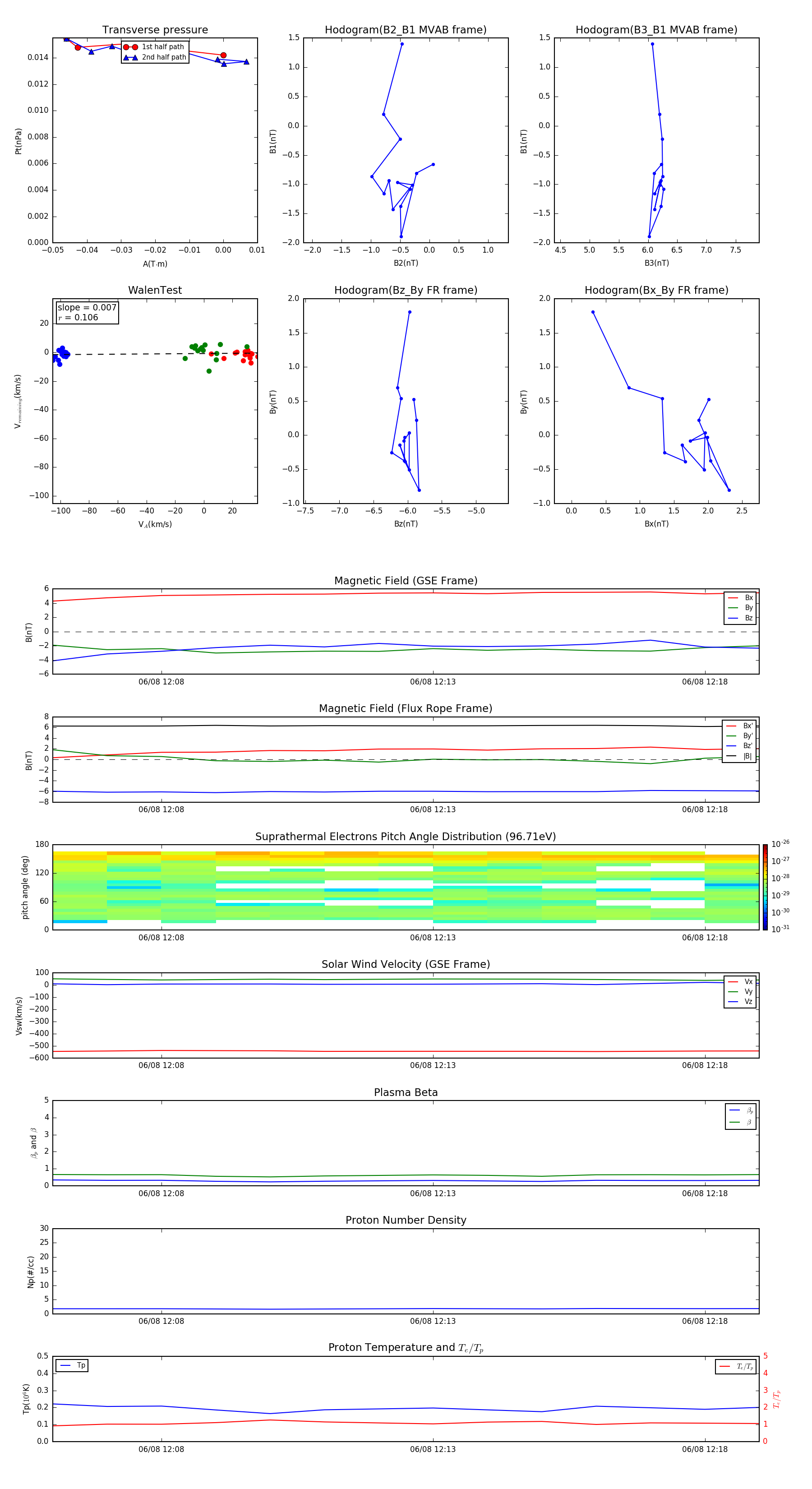Click '06/08 12:18' tick under Proton Temperature plot
812x1489 pixels.
pos(705,1449)
